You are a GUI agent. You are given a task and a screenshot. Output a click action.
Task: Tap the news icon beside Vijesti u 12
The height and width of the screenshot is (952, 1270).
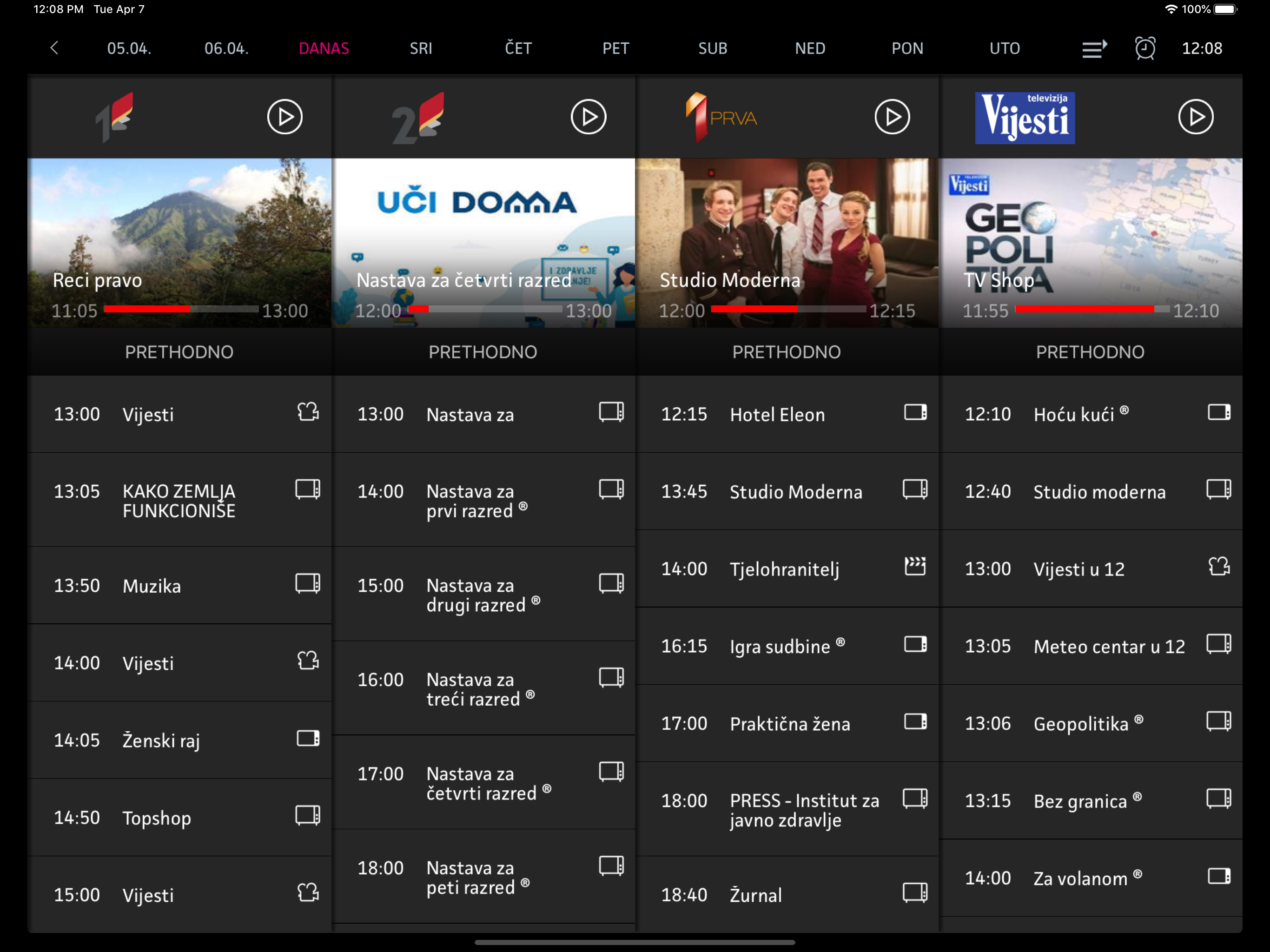(1218, 567)
